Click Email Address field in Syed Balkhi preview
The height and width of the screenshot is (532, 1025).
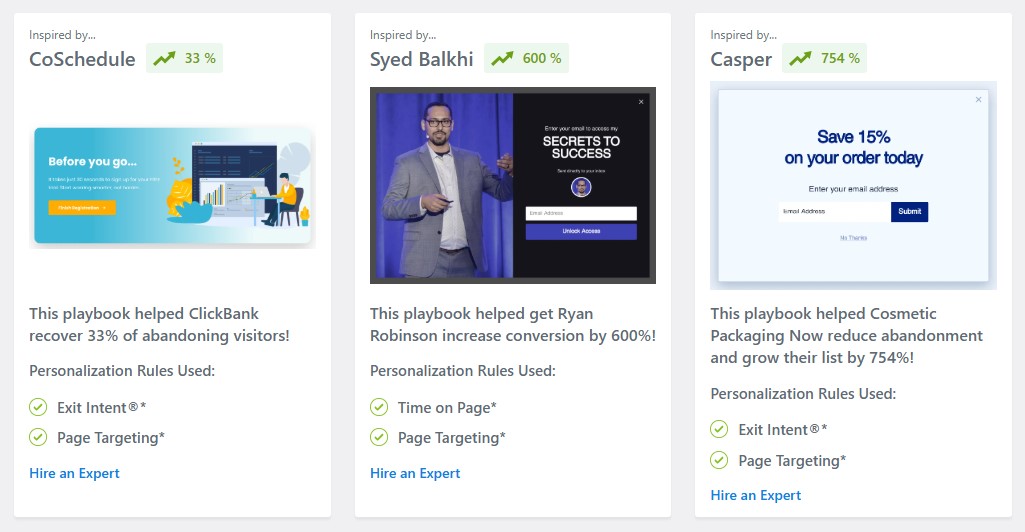(581, 213)
